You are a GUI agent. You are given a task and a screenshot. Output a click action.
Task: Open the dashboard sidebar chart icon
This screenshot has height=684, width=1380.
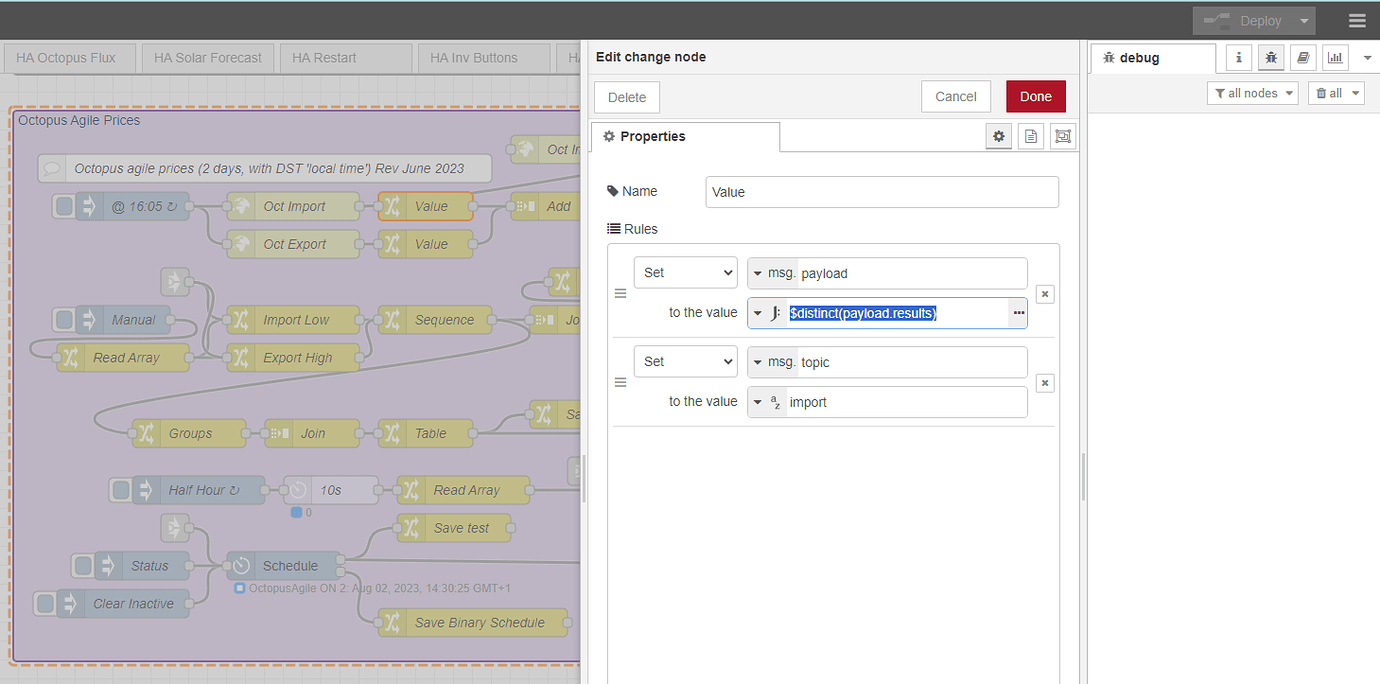1335,57
